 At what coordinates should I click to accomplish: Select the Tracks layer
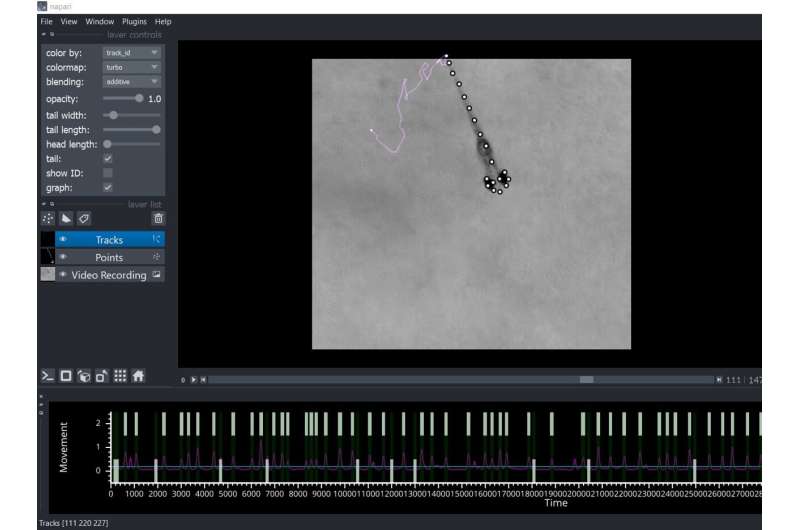(x=109, y=239)
